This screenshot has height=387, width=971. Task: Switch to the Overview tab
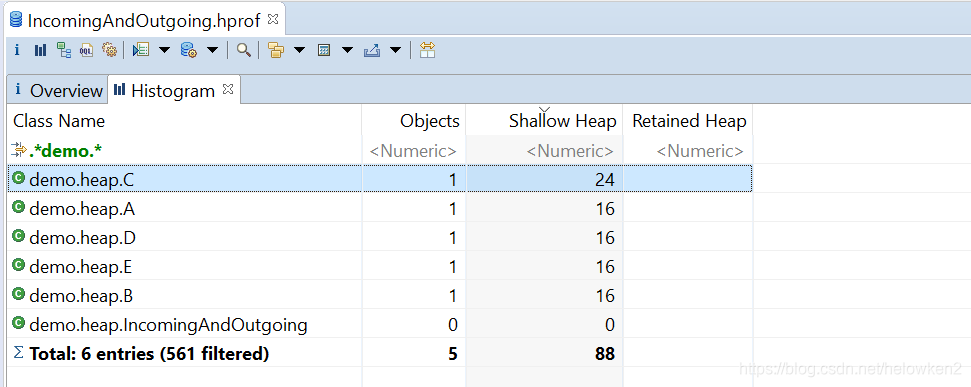click(58, 90)
